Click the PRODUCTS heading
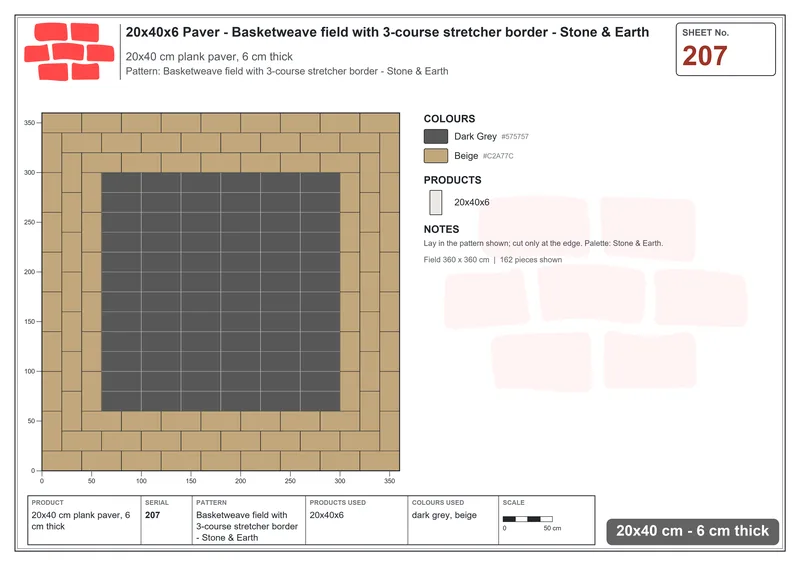The width and height of the screenshot is (800, 566). point(453,180)
